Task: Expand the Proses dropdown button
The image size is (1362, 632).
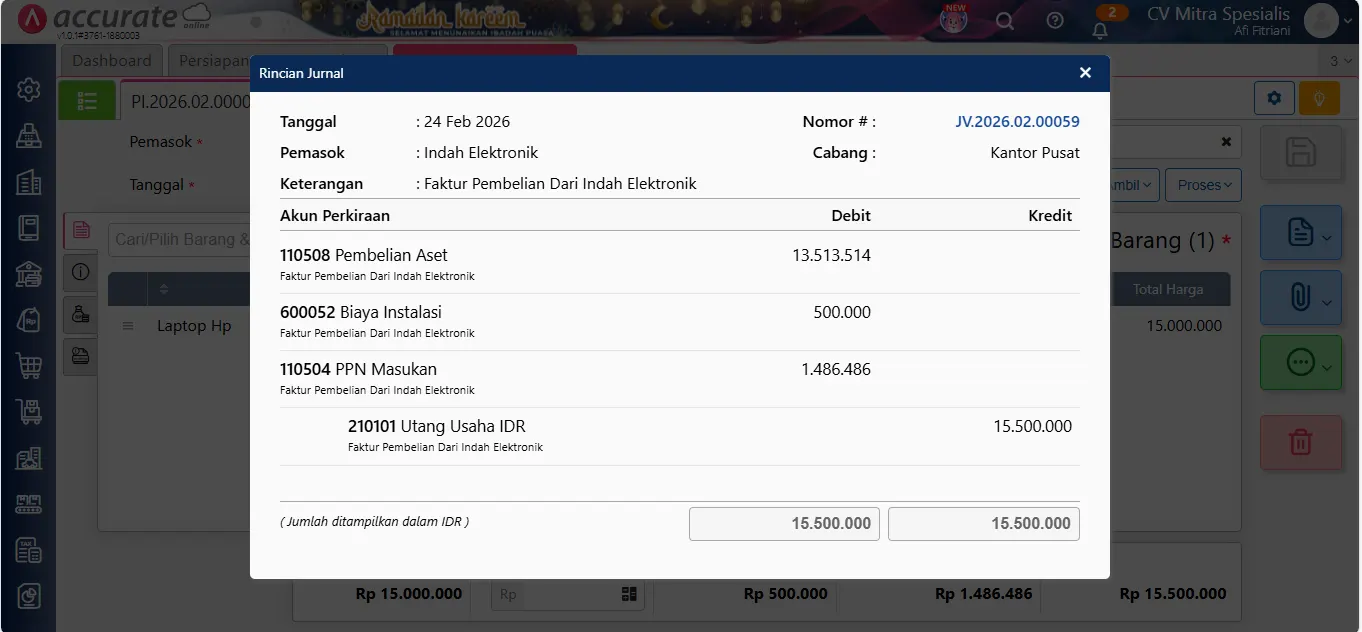Action: point(1204,185)
